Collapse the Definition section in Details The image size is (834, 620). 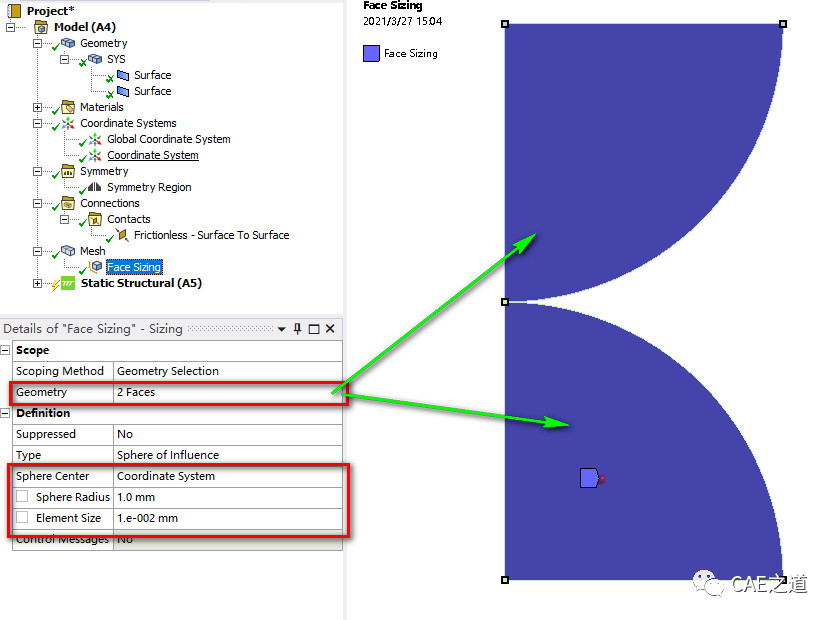coord(5,413)
